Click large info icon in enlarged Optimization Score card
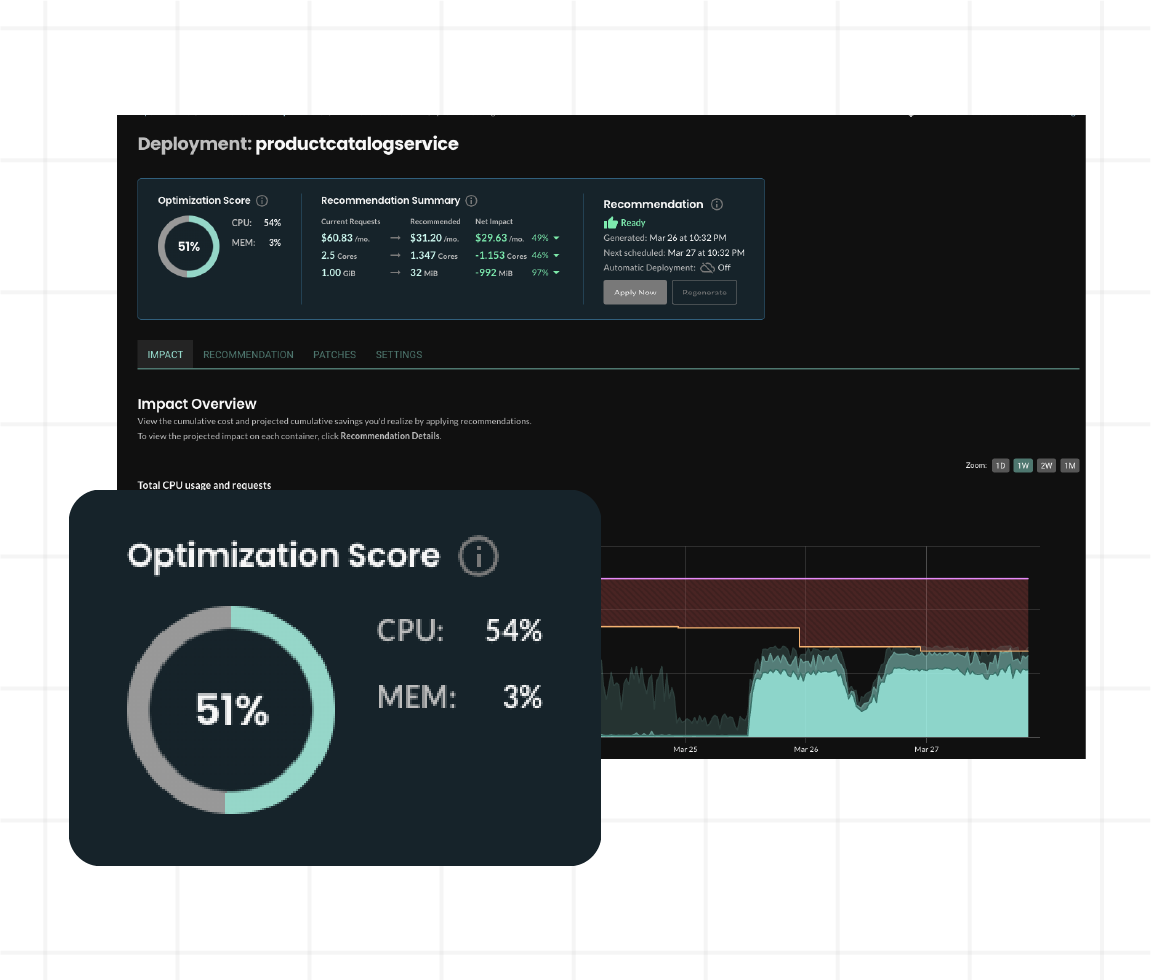 point(479,556)
